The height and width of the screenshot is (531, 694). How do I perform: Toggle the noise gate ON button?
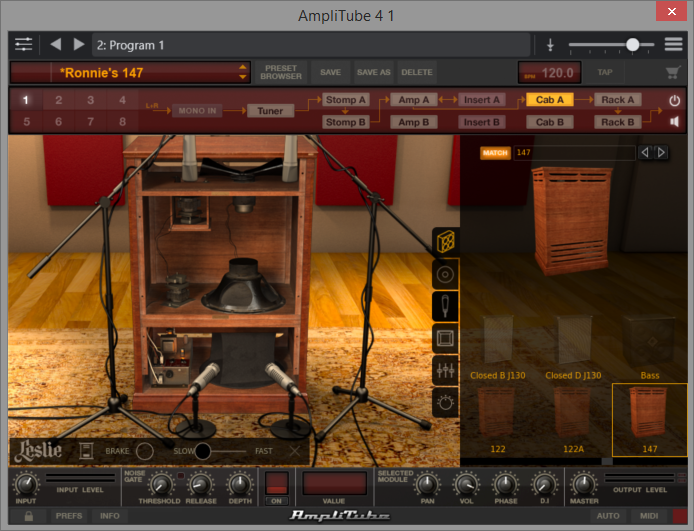[x=276, y=501]
